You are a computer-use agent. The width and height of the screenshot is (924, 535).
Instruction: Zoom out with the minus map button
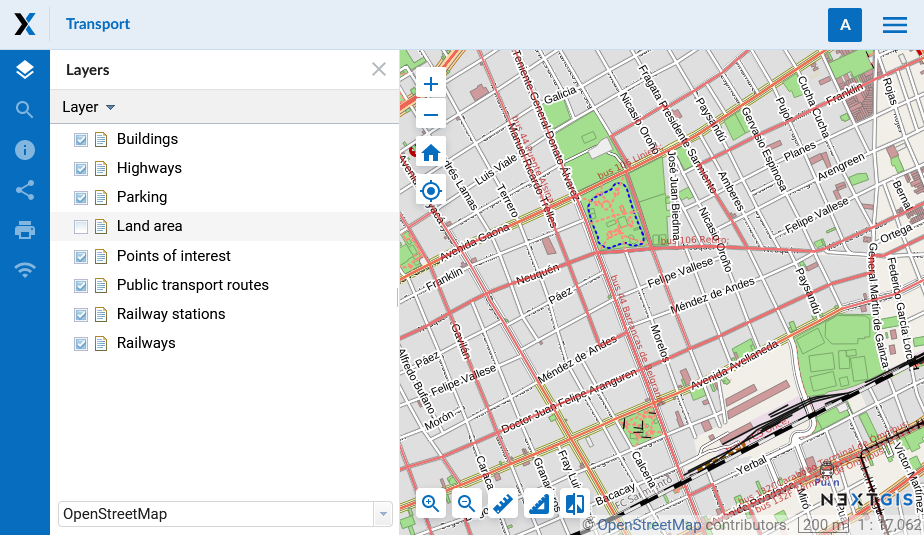(431, 114)
